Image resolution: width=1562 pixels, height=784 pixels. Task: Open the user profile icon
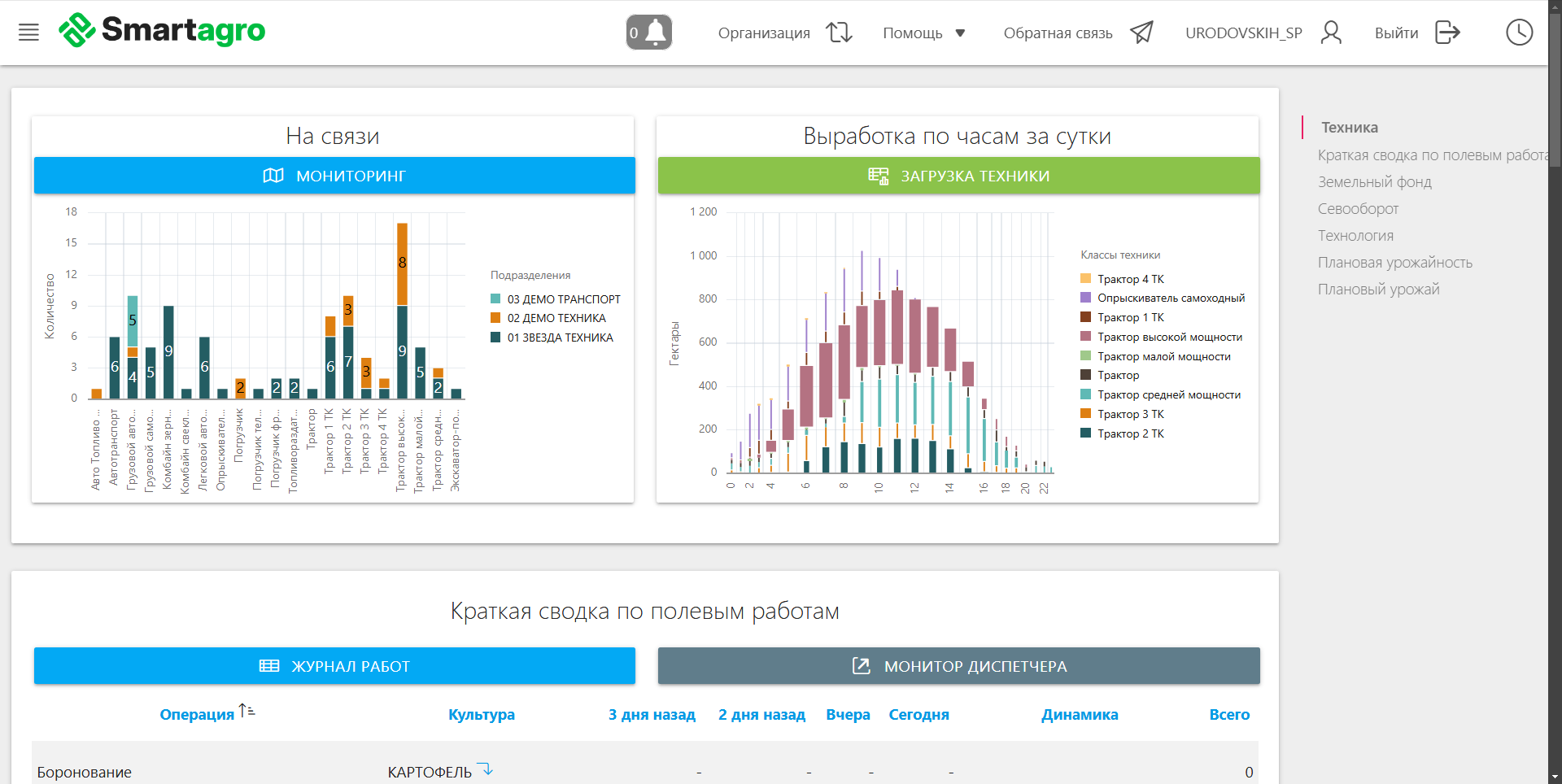click(x=1331, y=33)
